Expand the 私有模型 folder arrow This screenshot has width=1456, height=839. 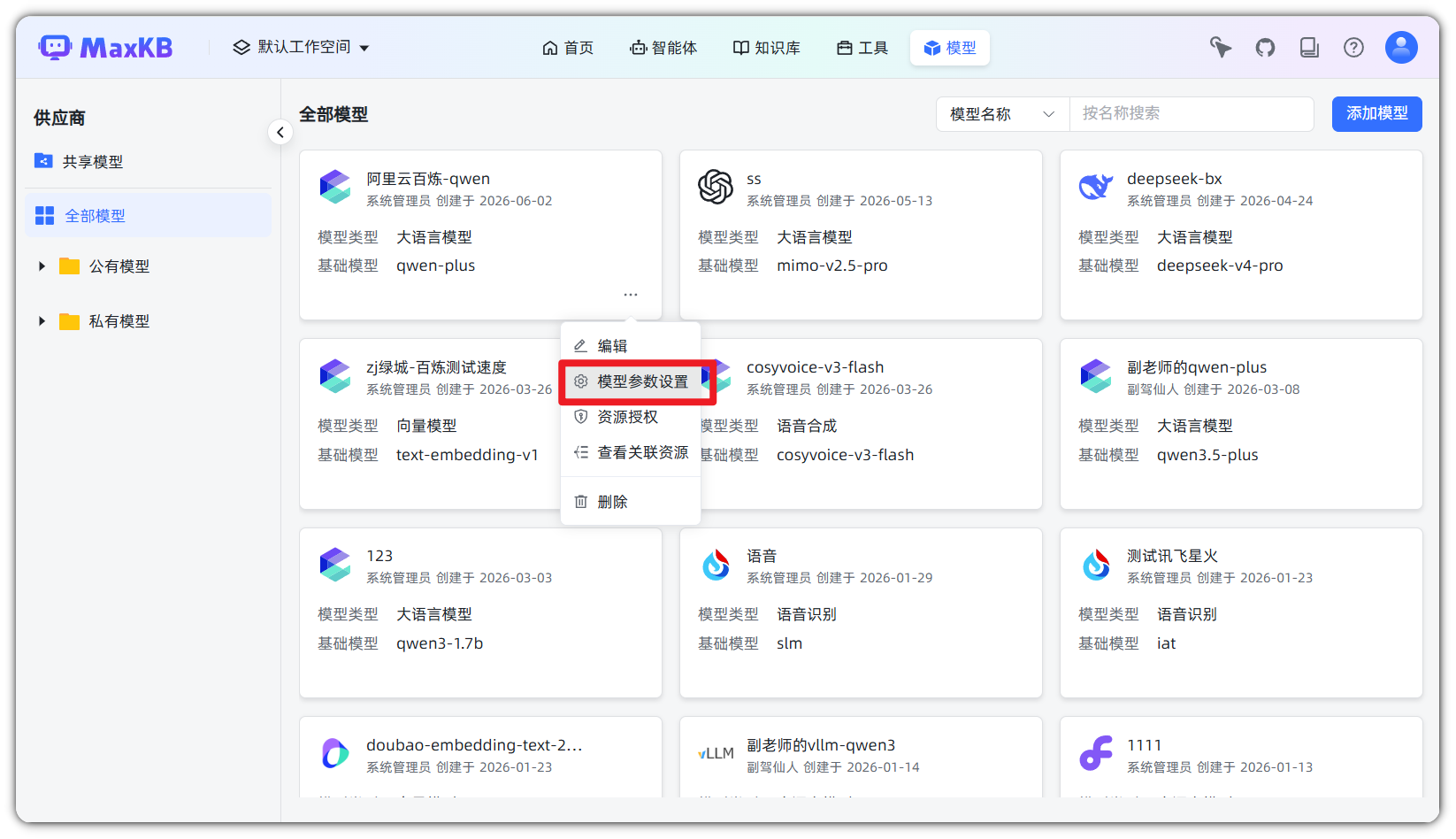(42, 321)
